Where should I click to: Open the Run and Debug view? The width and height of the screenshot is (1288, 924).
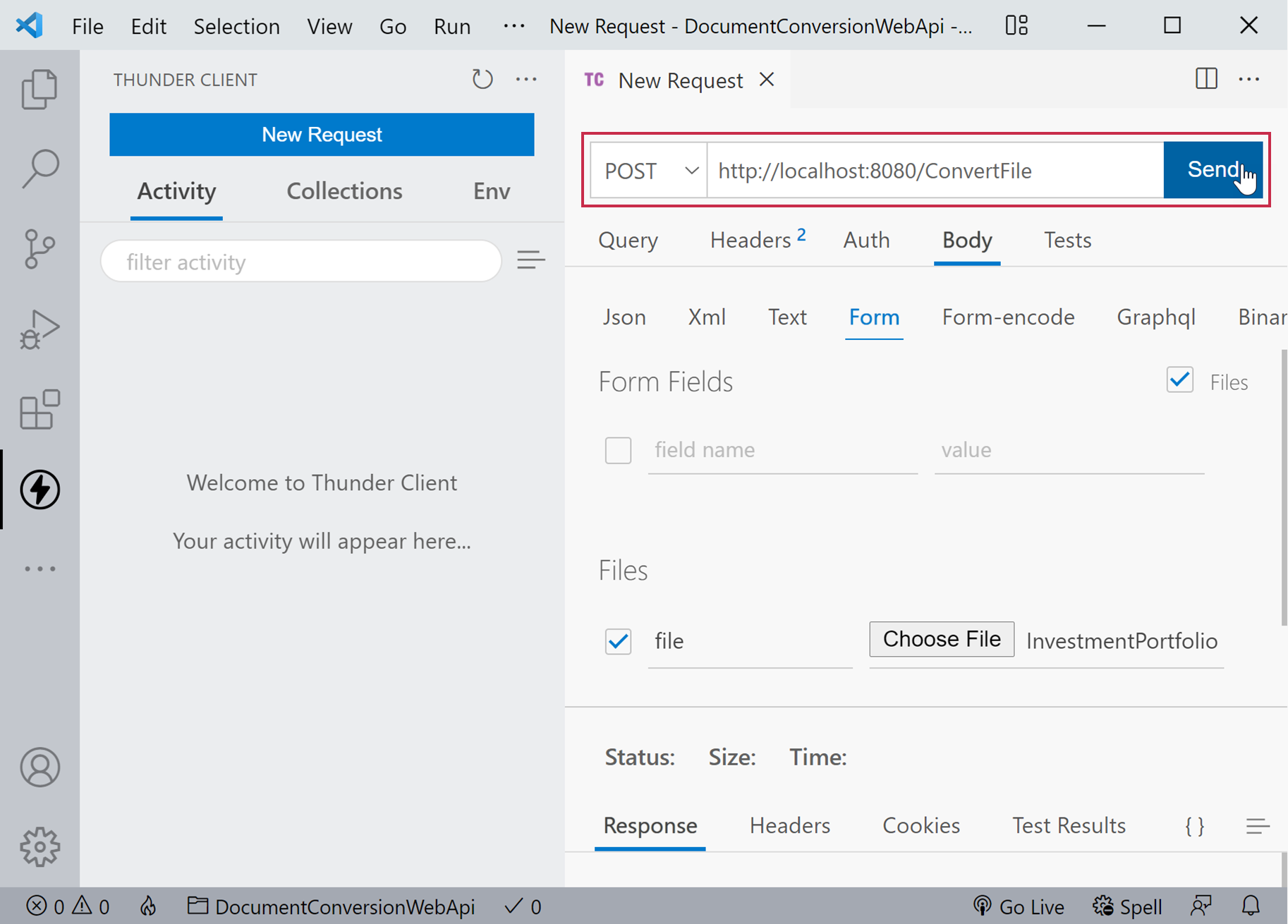point(40,329)
